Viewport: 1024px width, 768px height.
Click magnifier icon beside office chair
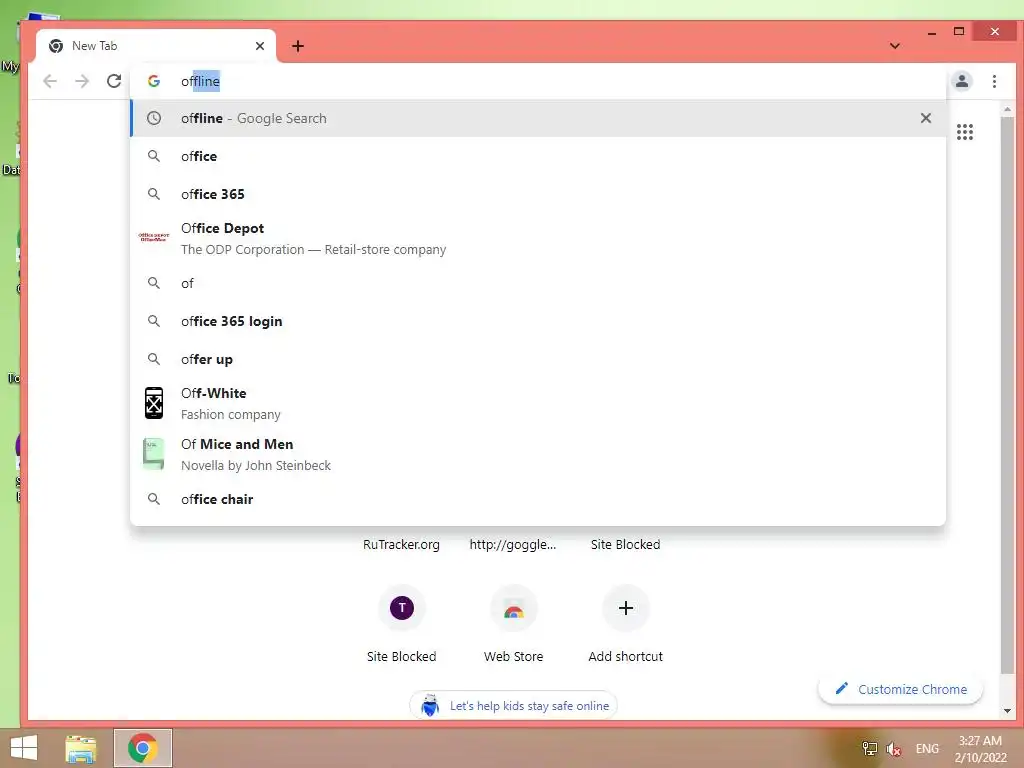(154, 499)
